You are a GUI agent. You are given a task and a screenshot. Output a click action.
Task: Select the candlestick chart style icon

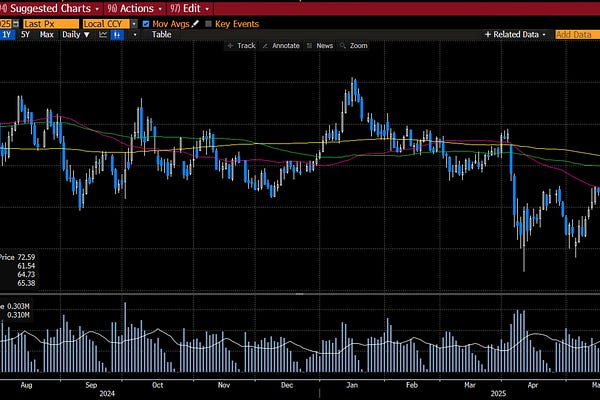click(x=117, y=35)
